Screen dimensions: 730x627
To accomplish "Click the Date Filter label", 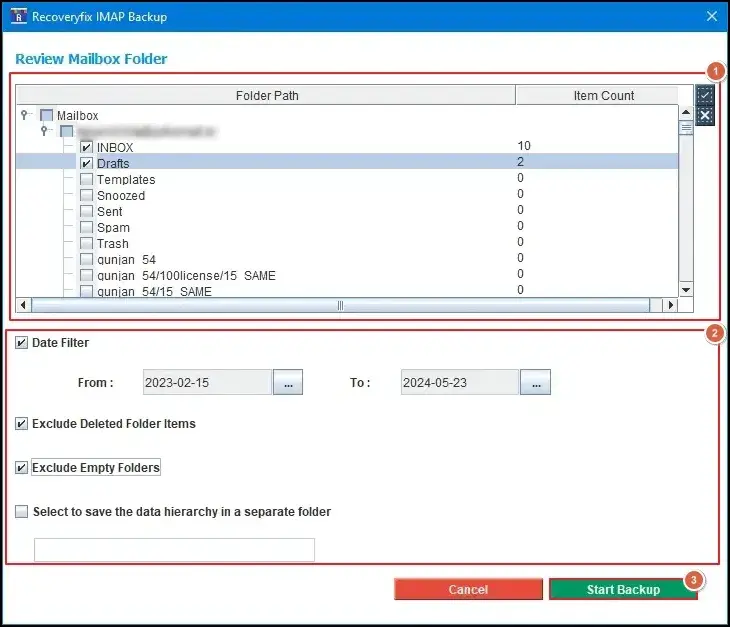I will click(61, 343).
